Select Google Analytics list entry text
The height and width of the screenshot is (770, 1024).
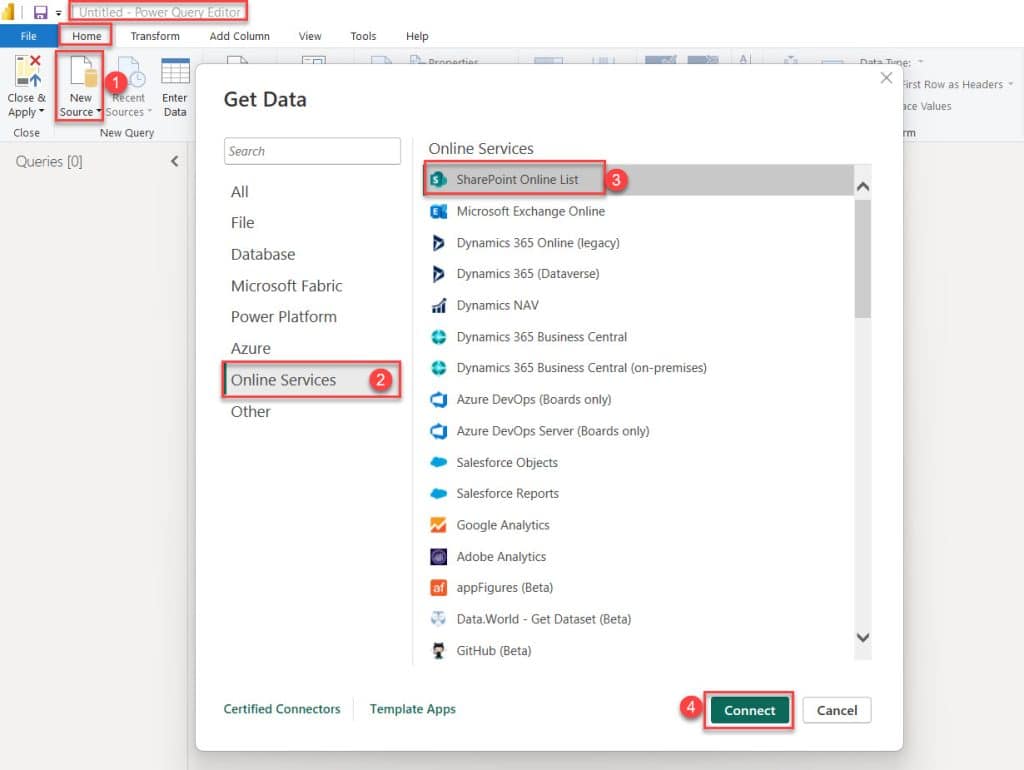coord(503,525)
